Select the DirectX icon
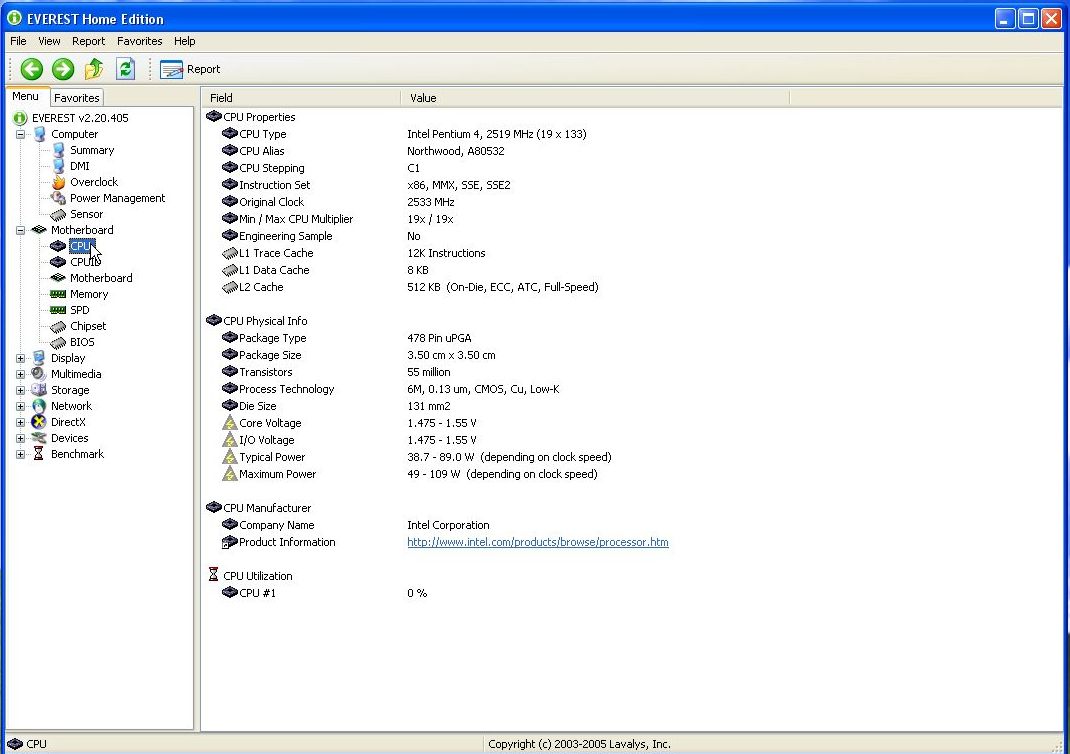Screen dimensions: 1070x754 click(40, 422)
